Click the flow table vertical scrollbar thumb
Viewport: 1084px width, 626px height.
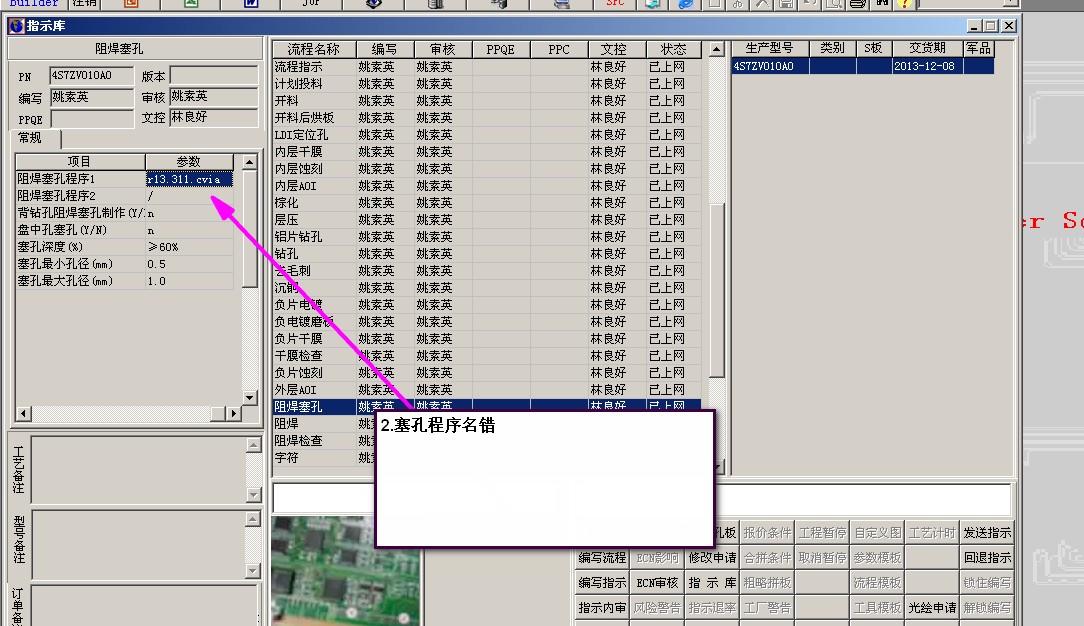717,290
